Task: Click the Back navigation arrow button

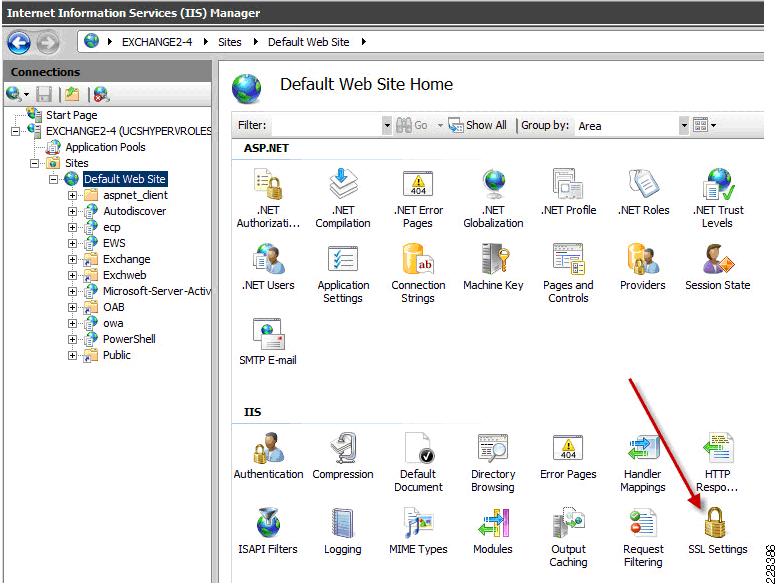Action: pos(19,43)
